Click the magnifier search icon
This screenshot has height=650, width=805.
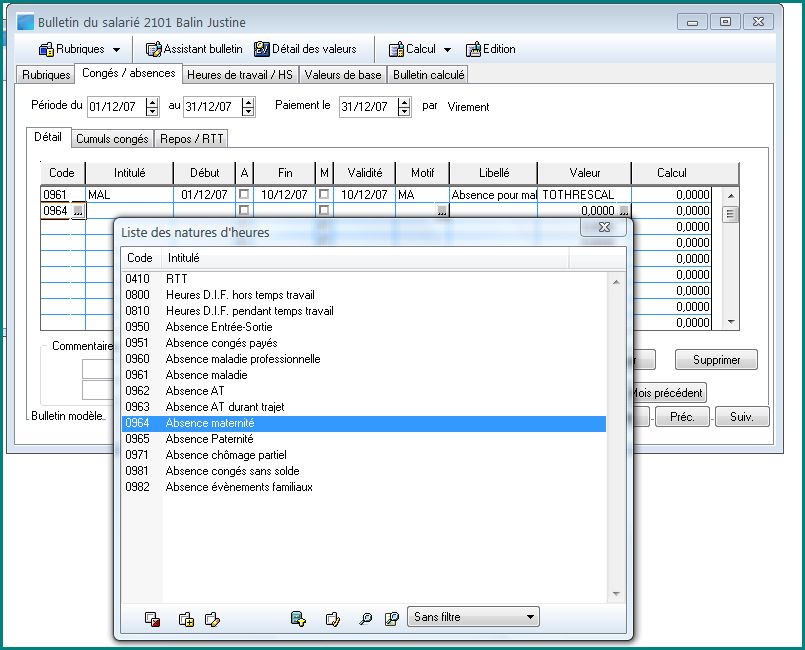pos(366,619)
